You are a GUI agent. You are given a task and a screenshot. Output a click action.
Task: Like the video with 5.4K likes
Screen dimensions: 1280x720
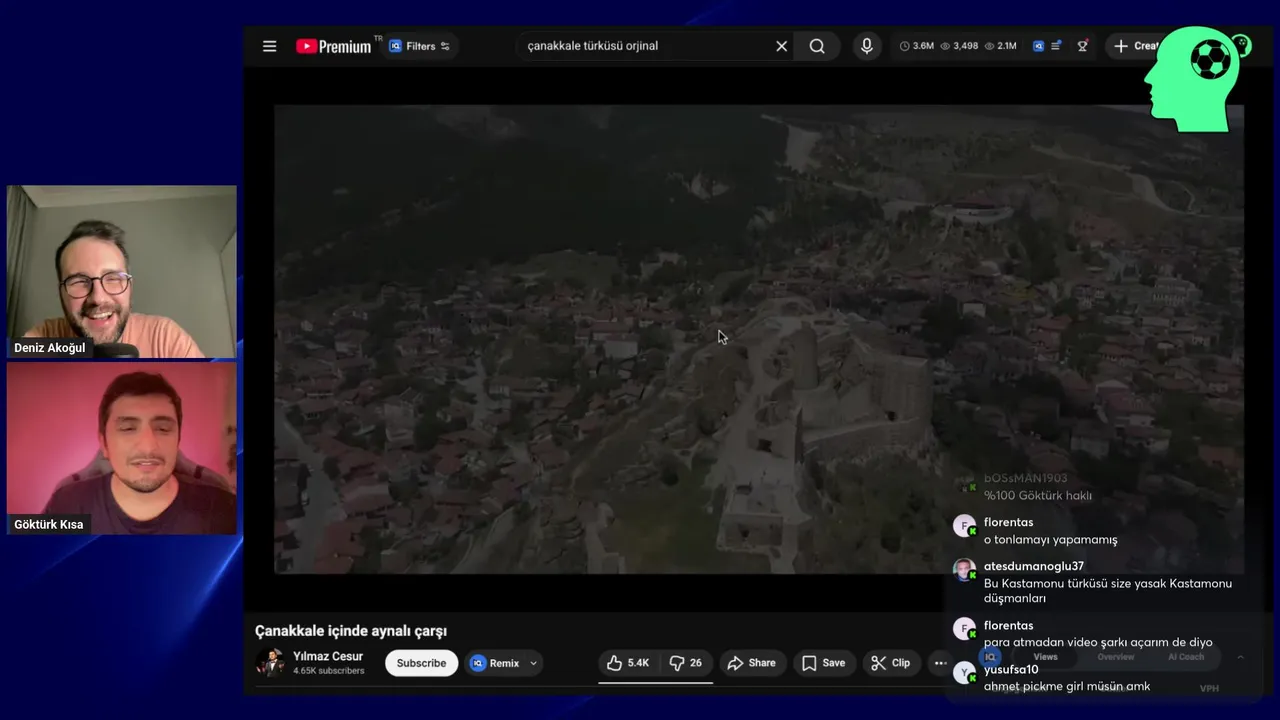coord(628,663)
